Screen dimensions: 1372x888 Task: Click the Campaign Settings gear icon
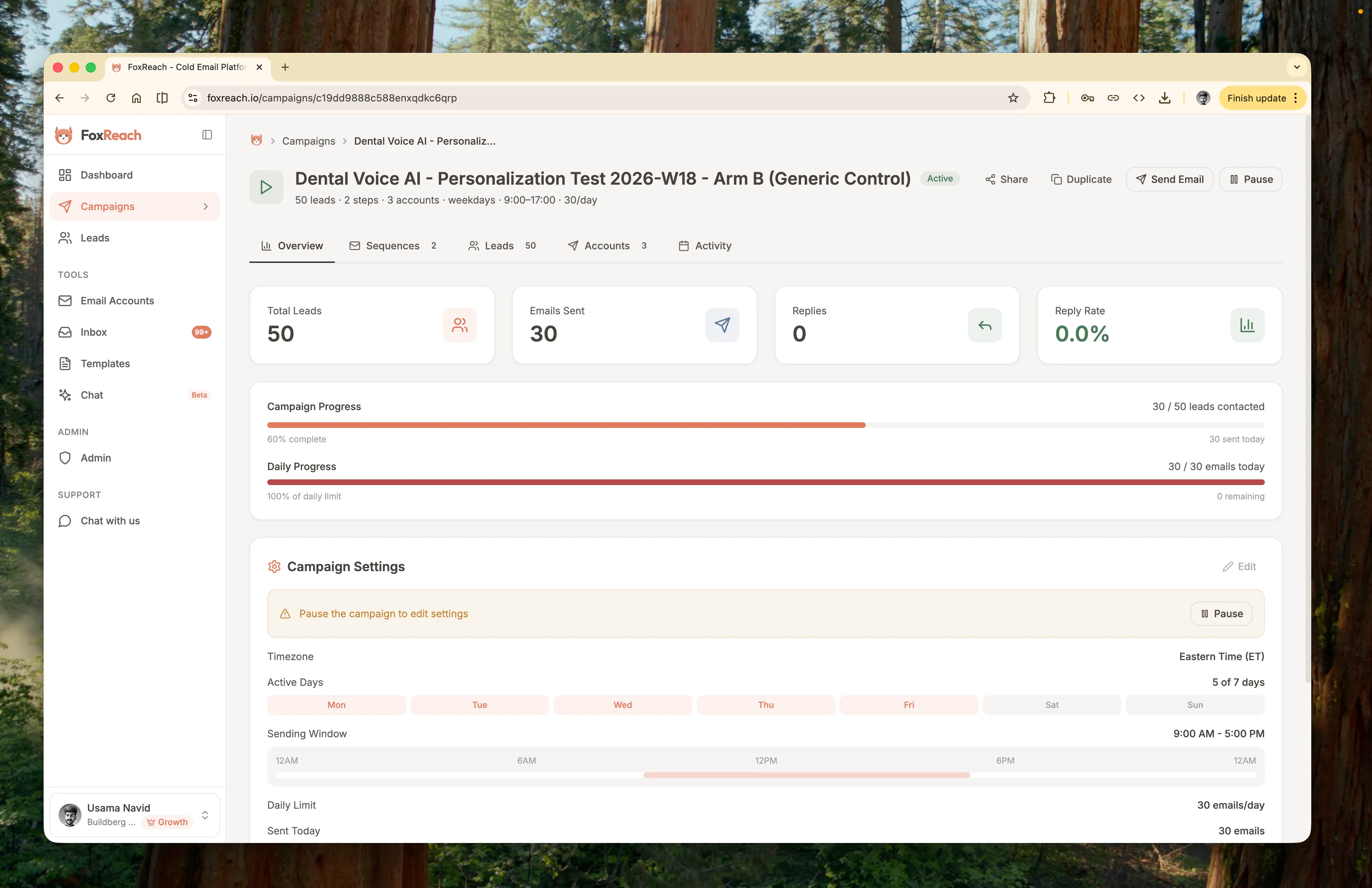(x=274, y=567)
